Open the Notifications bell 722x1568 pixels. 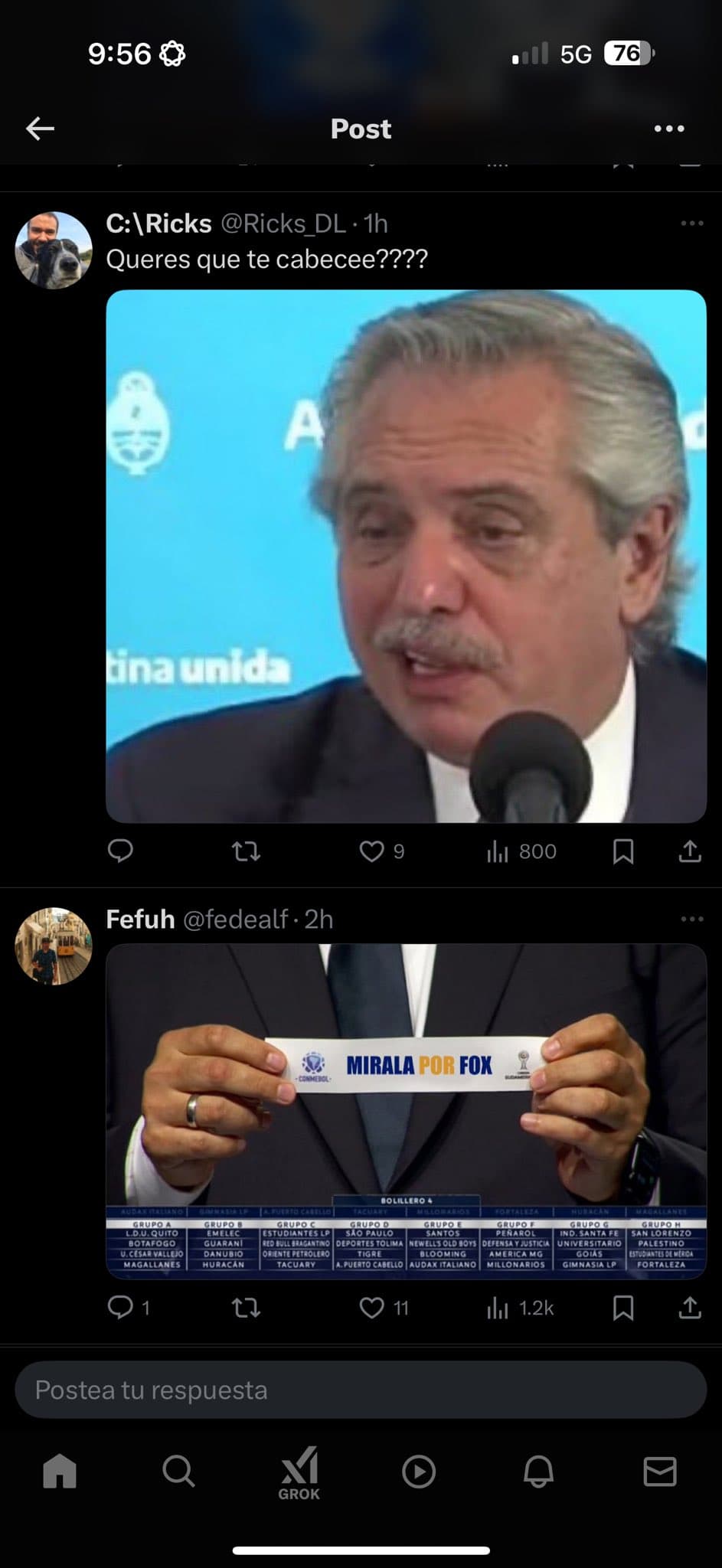pos(538,1471)
